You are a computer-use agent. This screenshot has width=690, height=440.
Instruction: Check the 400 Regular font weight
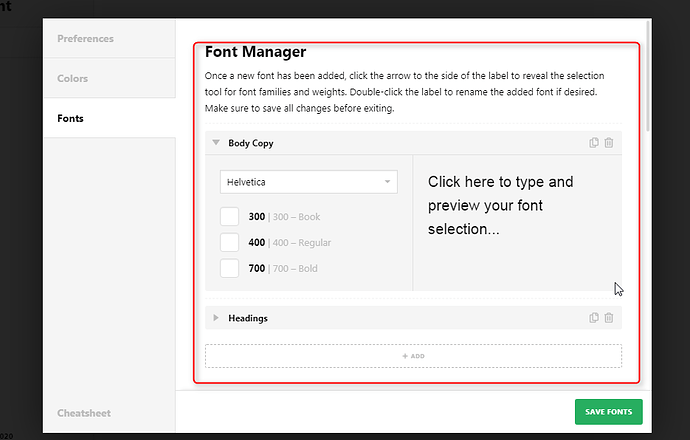pos(230,242)
